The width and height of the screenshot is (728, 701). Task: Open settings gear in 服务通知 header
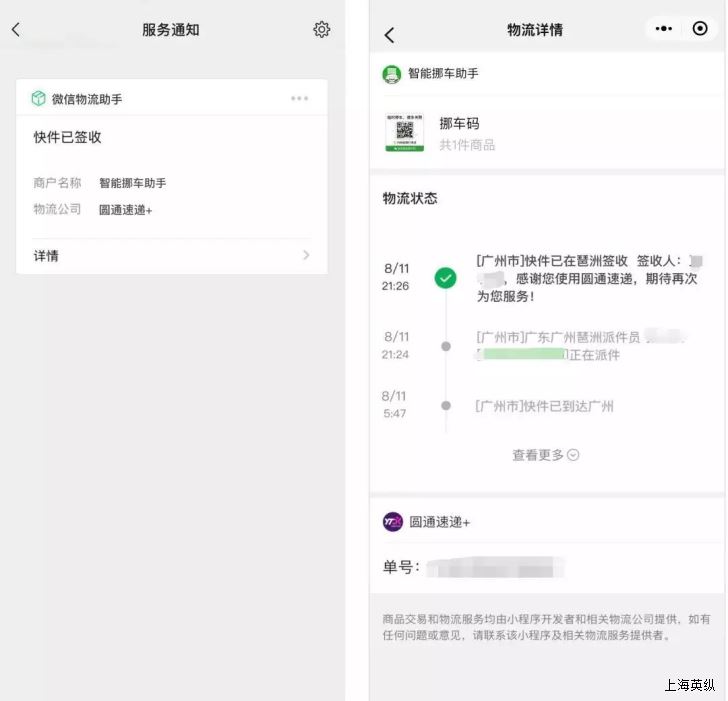click(x=321, y=29)
